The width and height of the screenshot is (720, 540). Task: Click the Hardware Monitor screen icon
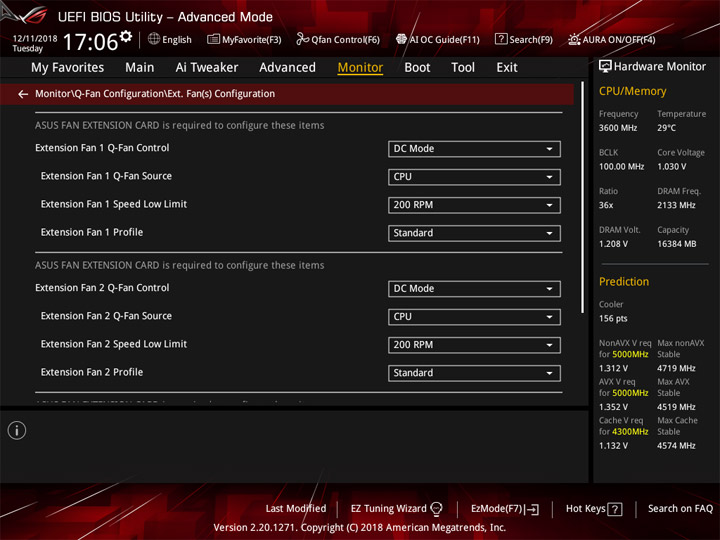[x=605, y=67]
